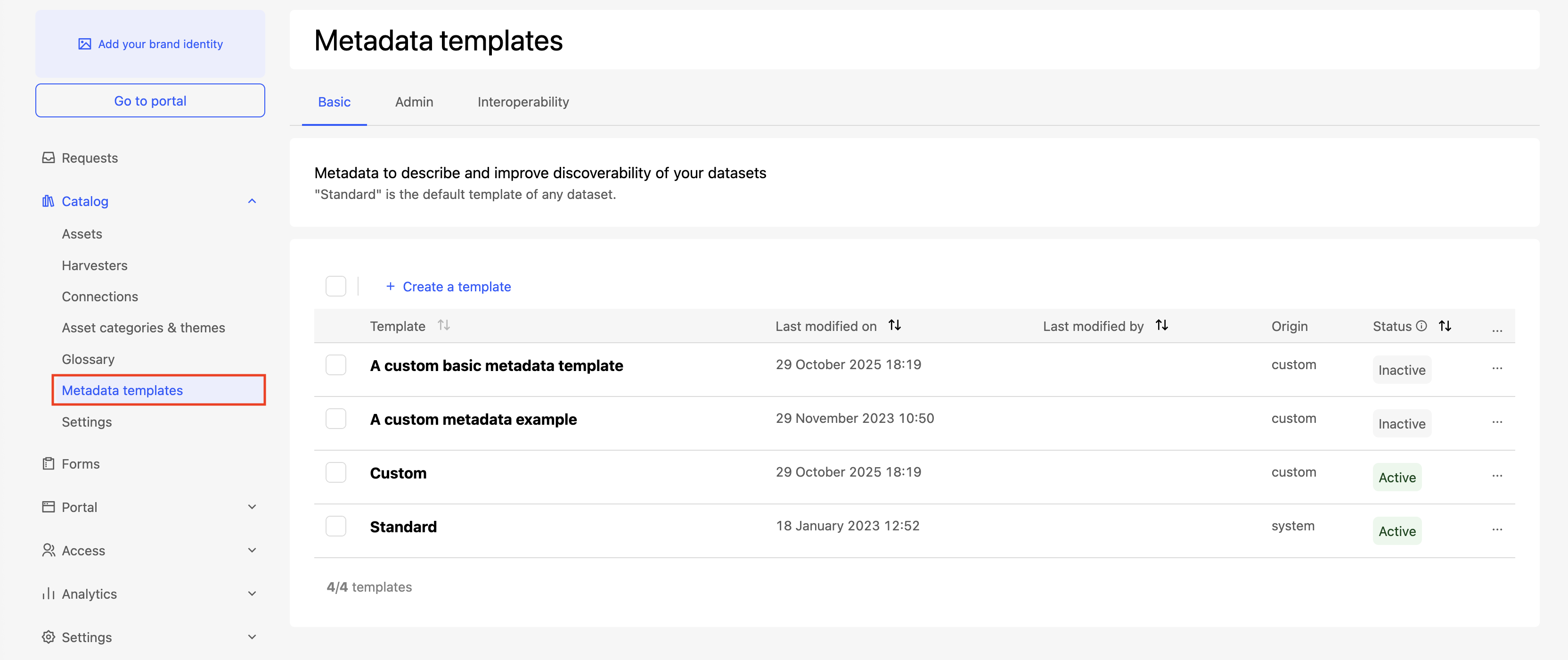Open actions menu for A custom basic metadata template
The height and width of the screenshot is (660, 1568).
tap(1497, 368)
